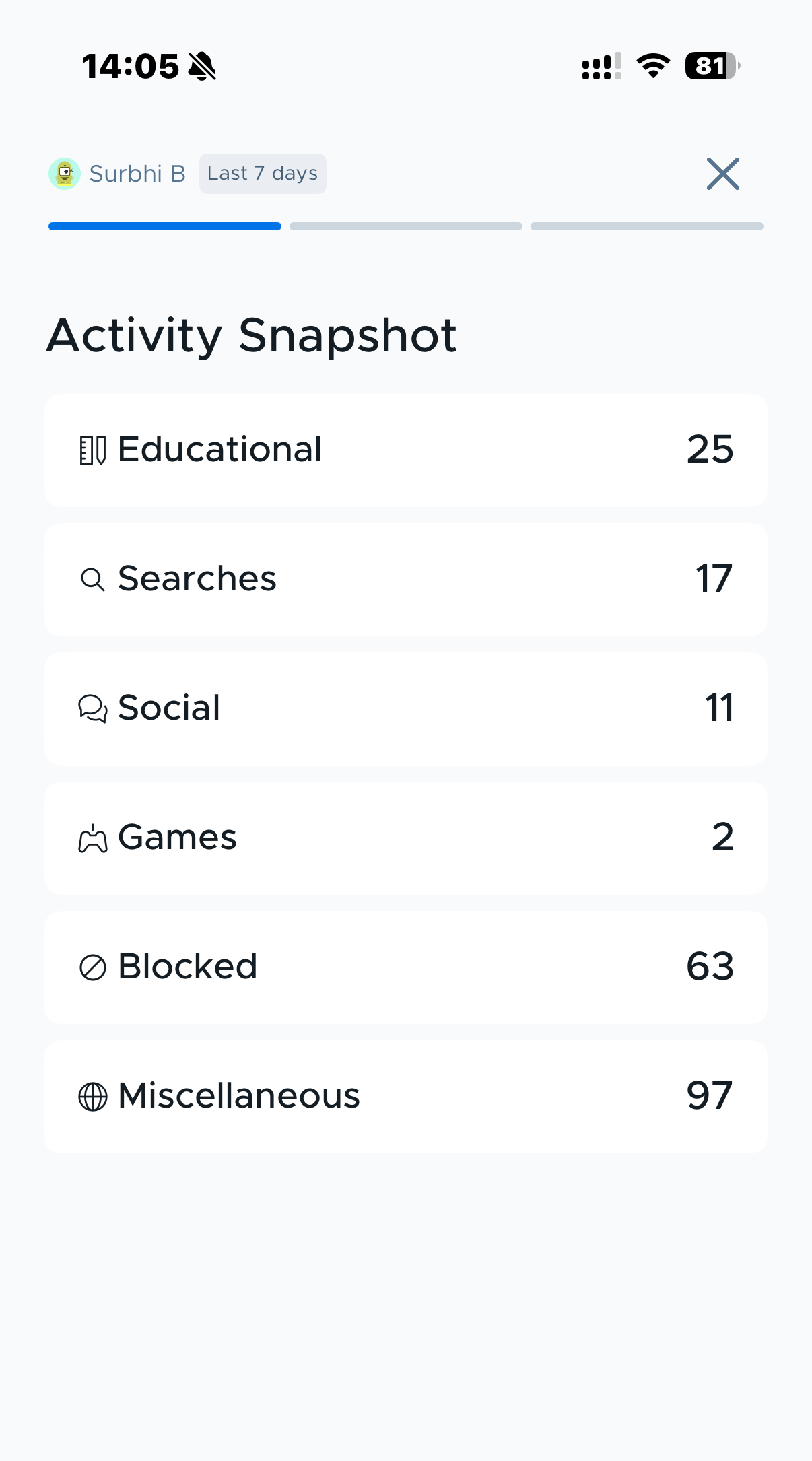
Task: Tap the muted bell icon in status bar
Action: (x=202, y=66)
